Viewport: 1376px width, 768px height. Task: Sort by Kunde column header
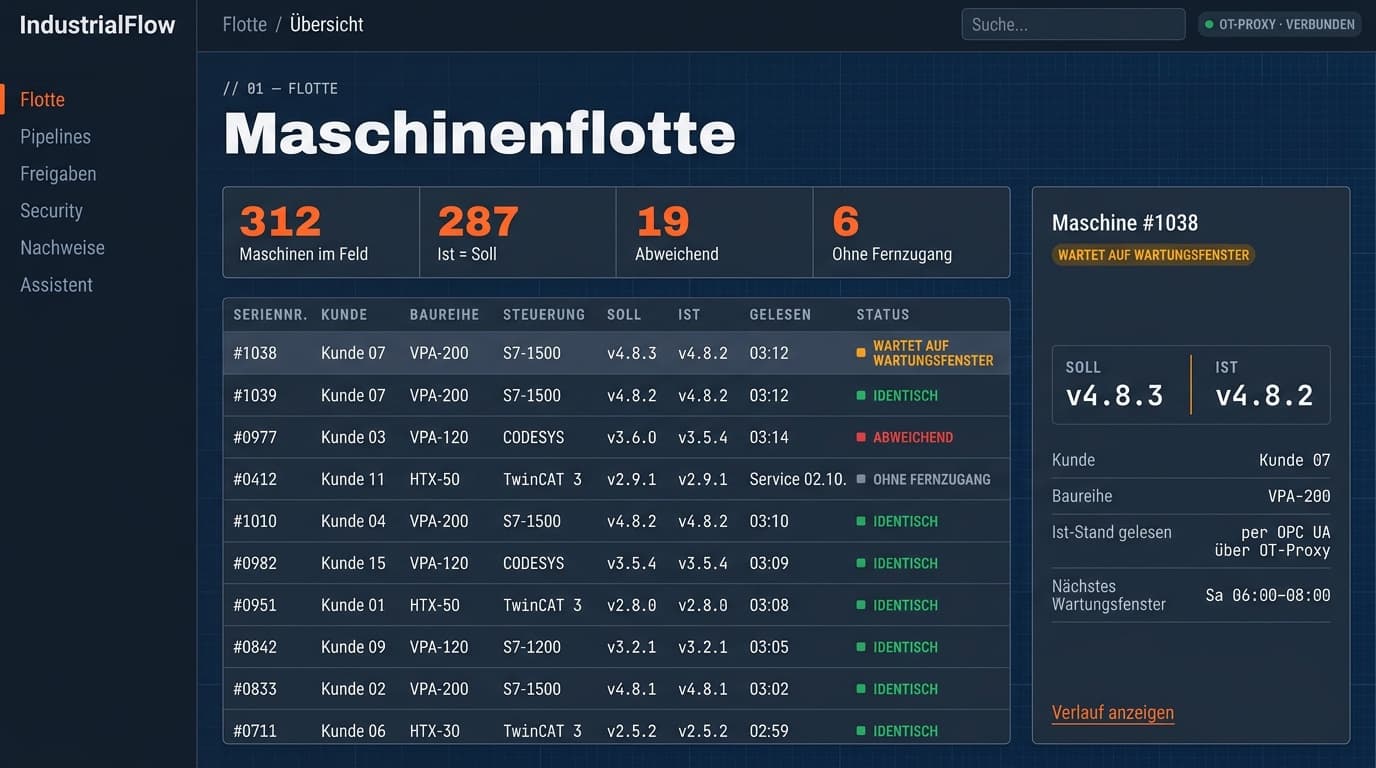(344, 314)
